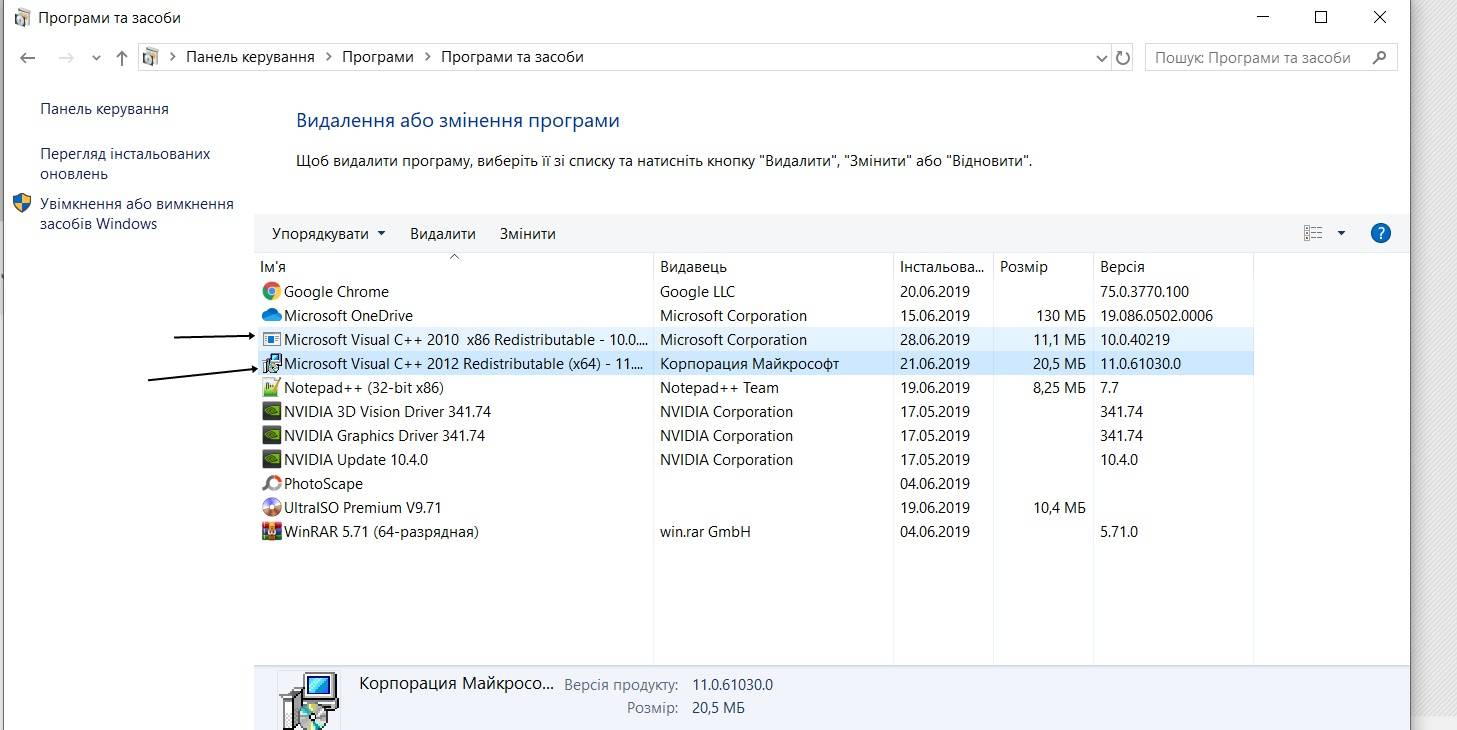
Task: Select NVIDIA 3D Vision Driver 341.74
Action: (x=754, y=412)
